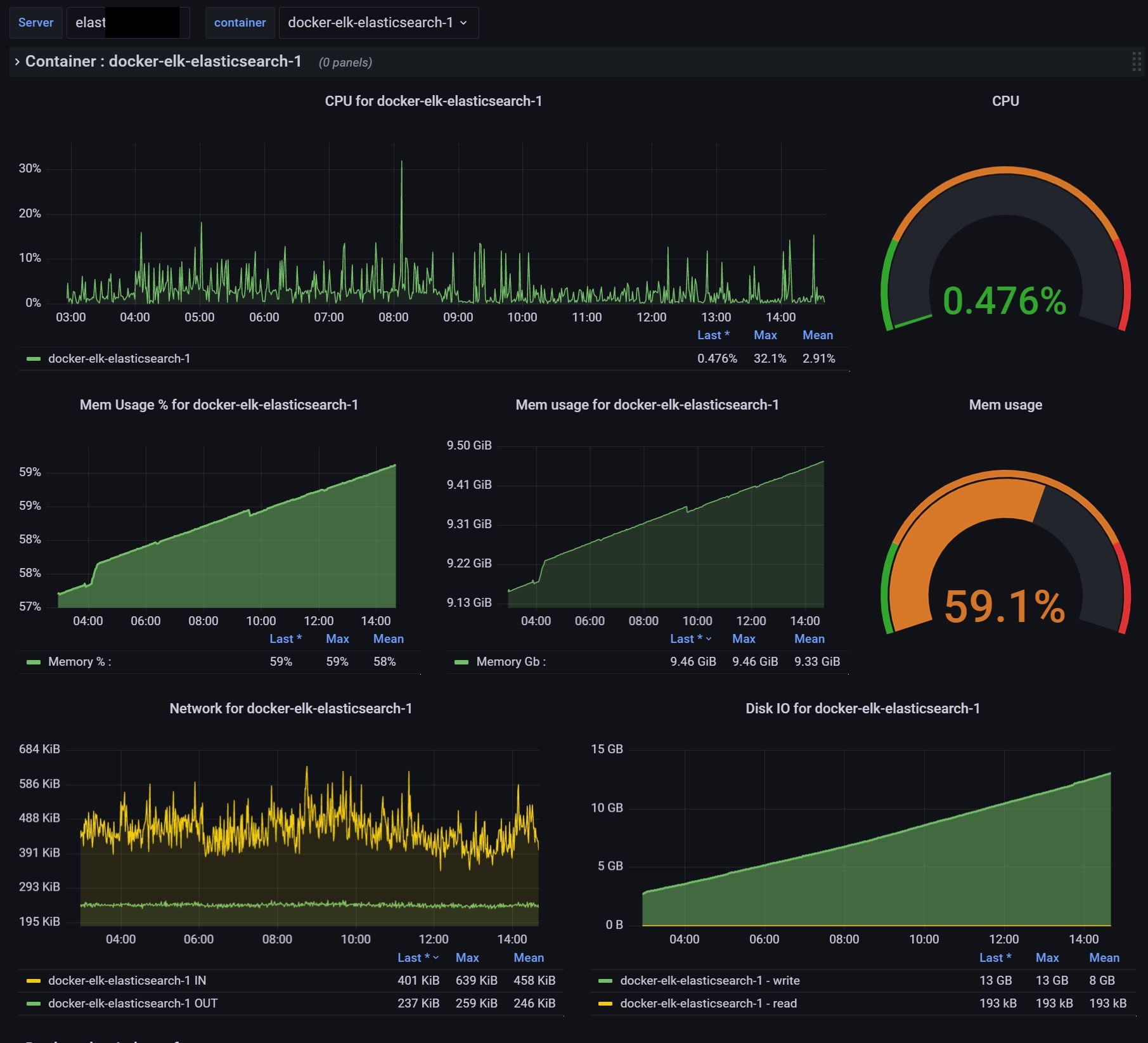This screenshot has width=1148, height=1043.
Task: Sort Network legend by Mean
Action: tap(529, 958)
